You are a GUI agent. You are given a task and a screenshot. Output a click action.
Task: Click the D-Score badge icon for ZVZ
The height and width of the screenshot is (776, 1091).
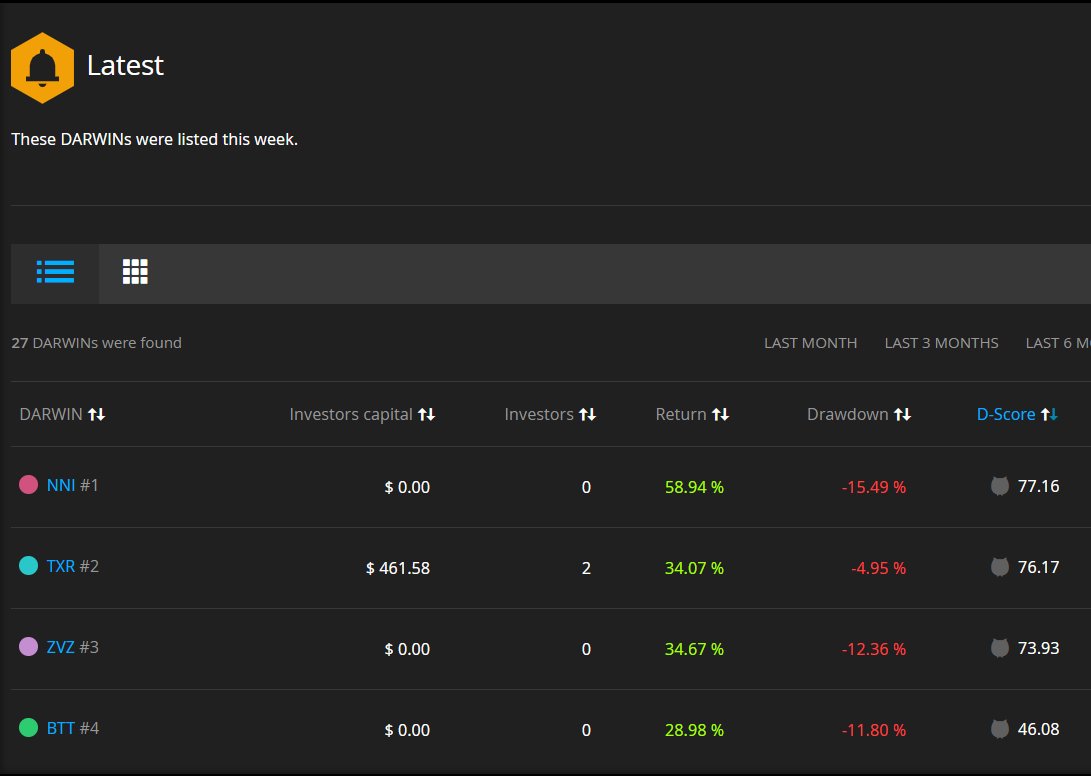pos(1000,648)
